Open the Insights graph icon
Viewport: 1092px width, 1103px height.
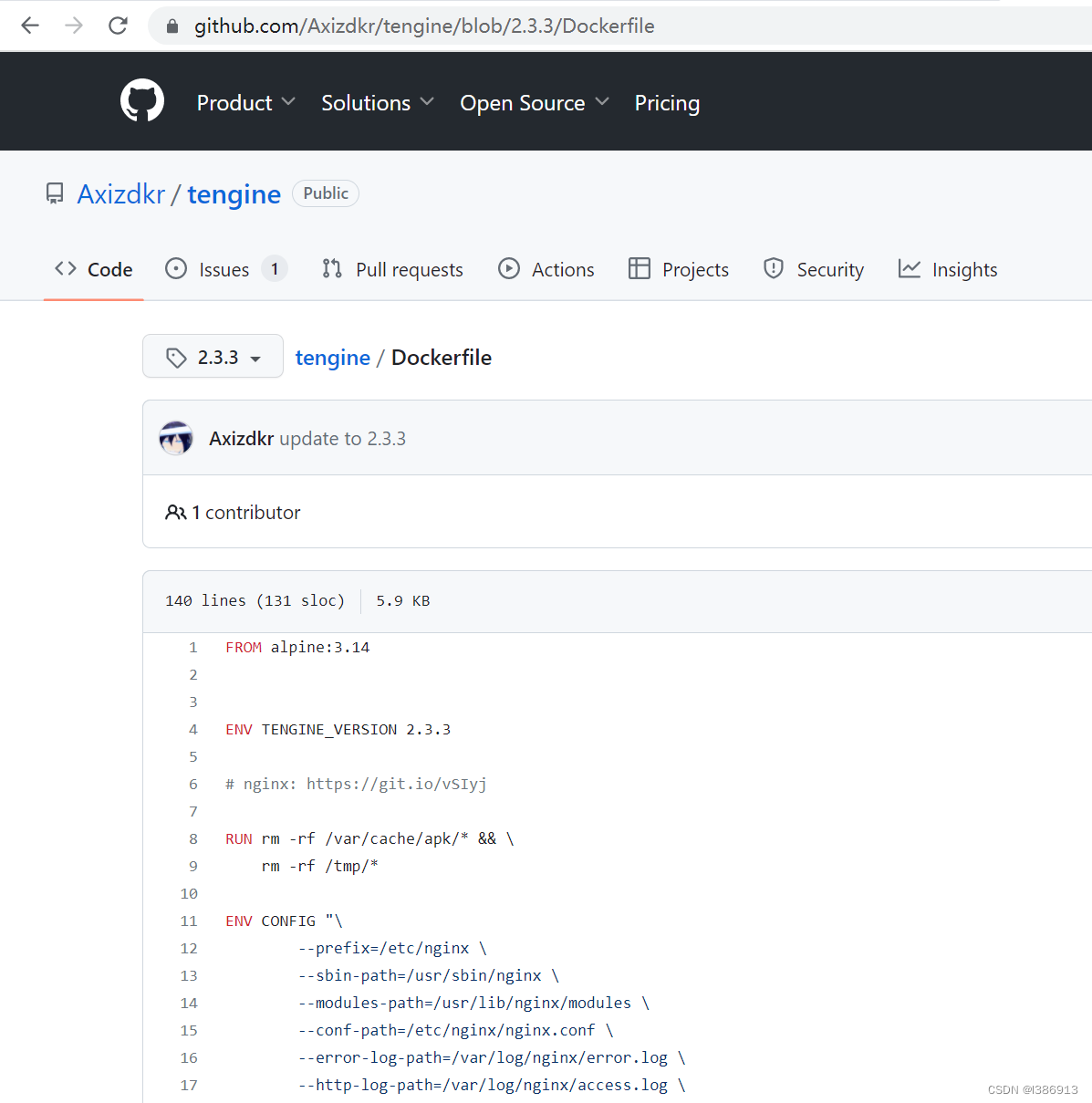910,268
